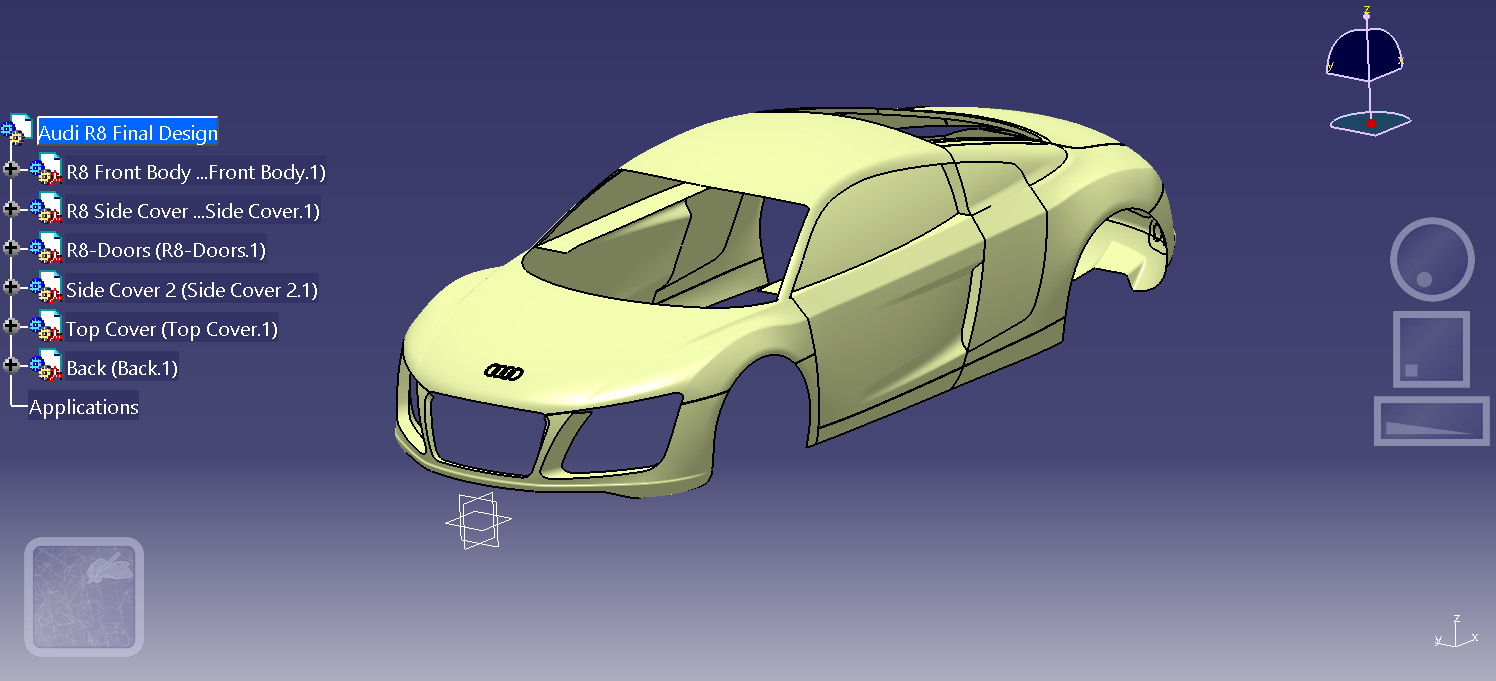
Task: Expand the Back (Back.1) node
Action: point(12,366)
